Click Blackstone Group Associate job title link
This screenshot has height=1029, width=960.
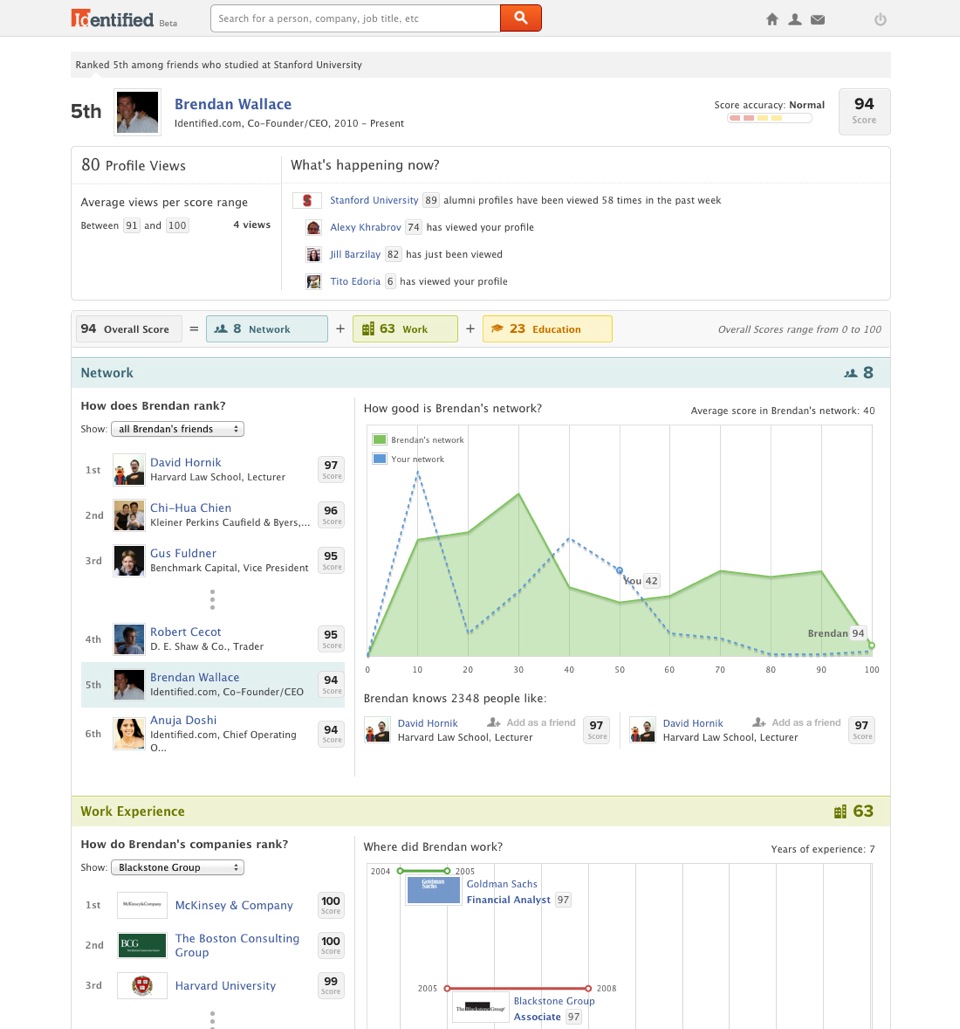tap(537, 1017)
